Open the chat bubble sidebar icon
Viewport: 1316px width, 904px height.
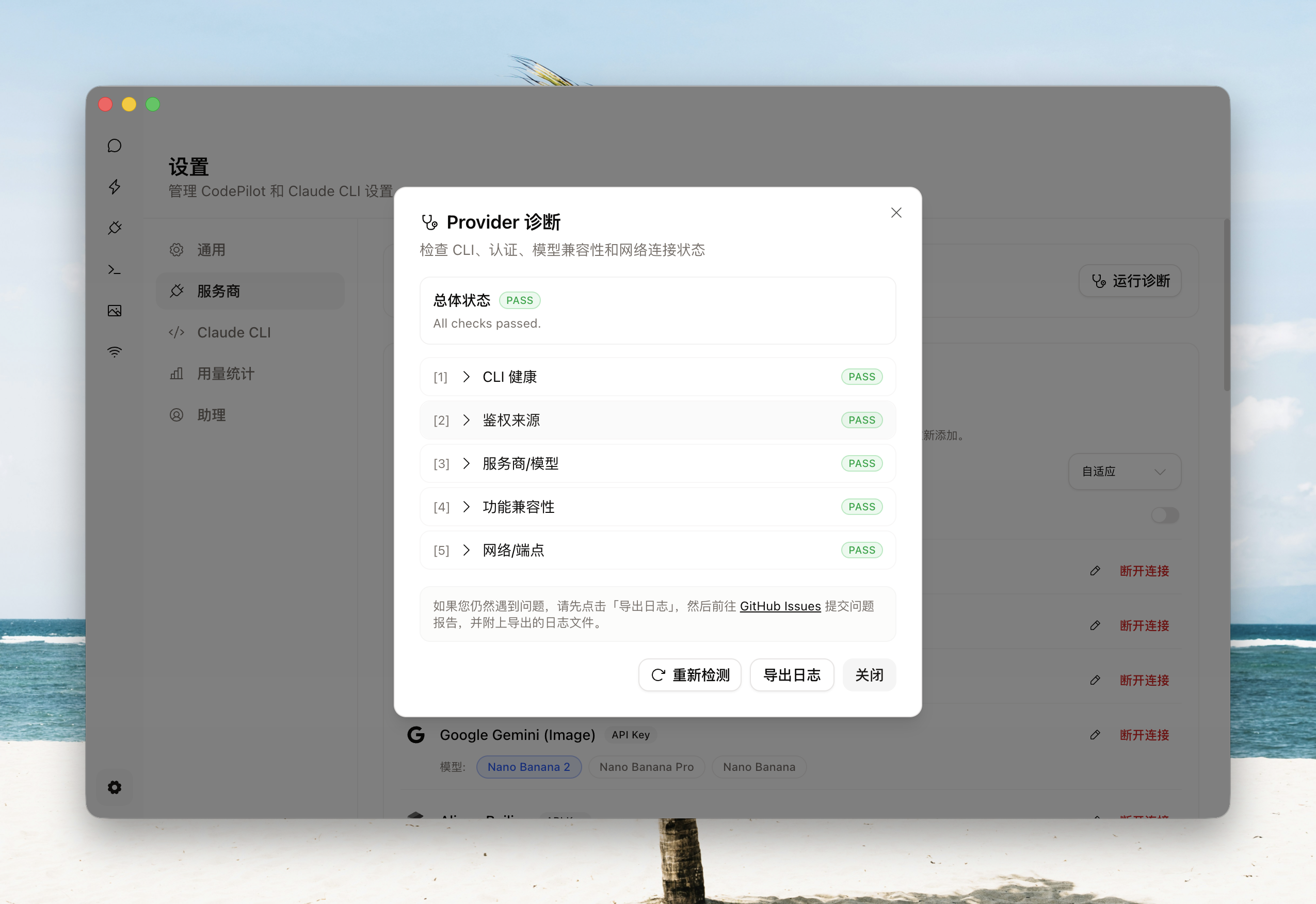115,146
